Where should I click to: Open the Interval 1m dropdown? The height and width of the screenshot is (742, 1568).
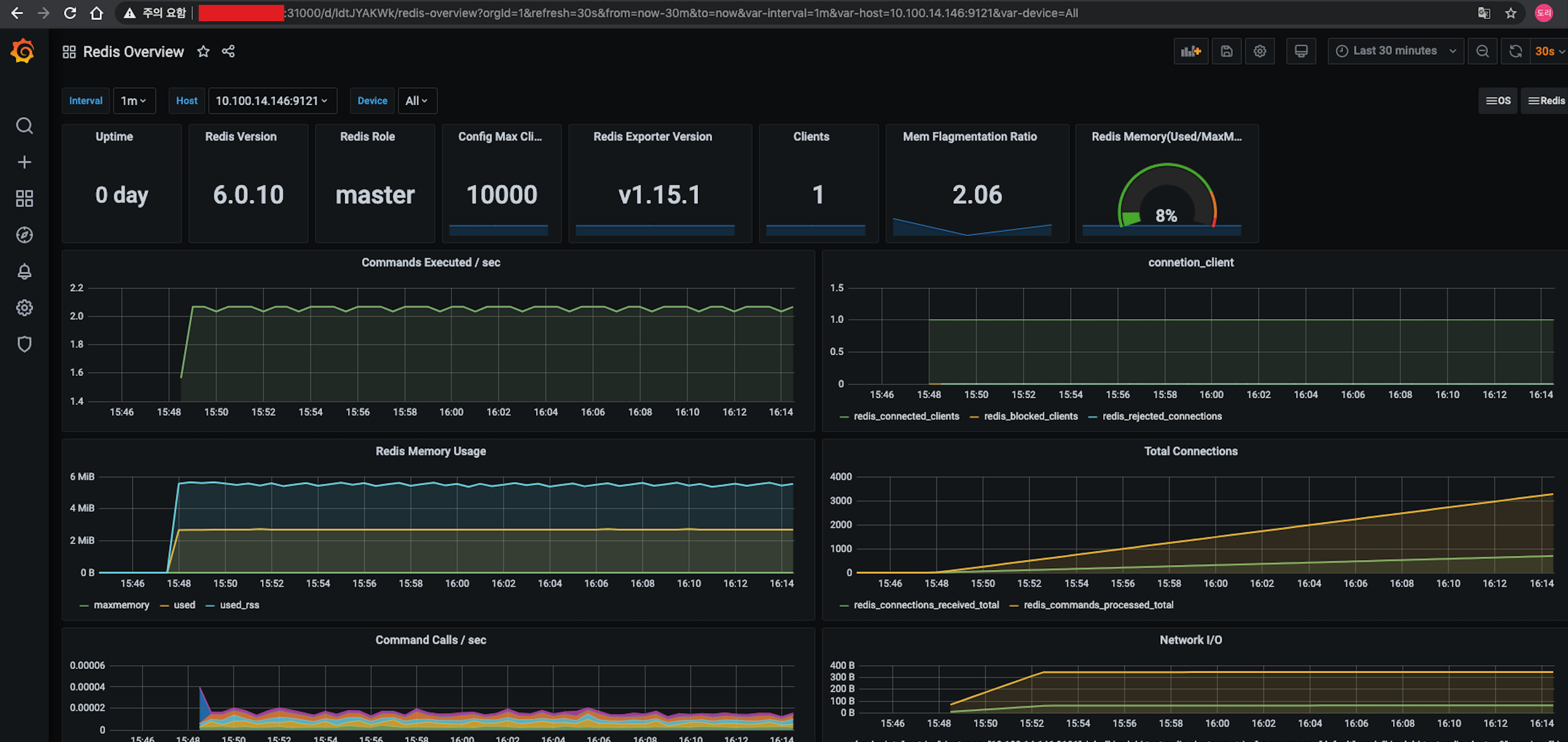[133, 101]
